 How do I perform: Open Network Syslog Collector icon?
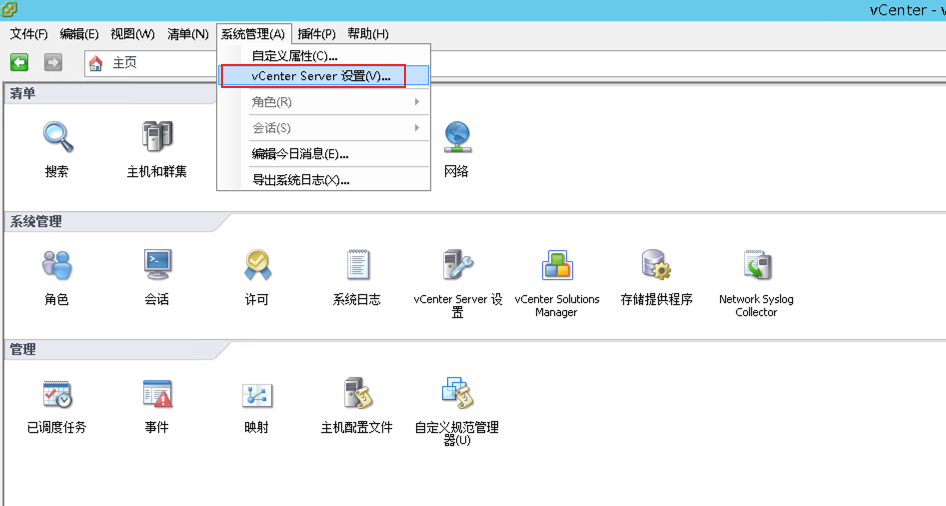pos(757,265)
